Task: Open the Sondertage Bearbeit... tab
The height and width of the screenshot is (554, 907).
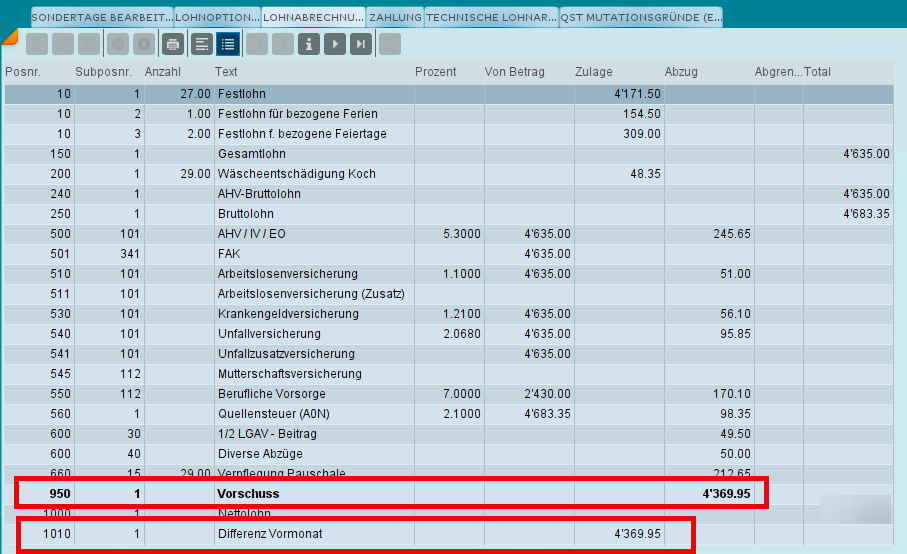Action: (x=102, y=17)
